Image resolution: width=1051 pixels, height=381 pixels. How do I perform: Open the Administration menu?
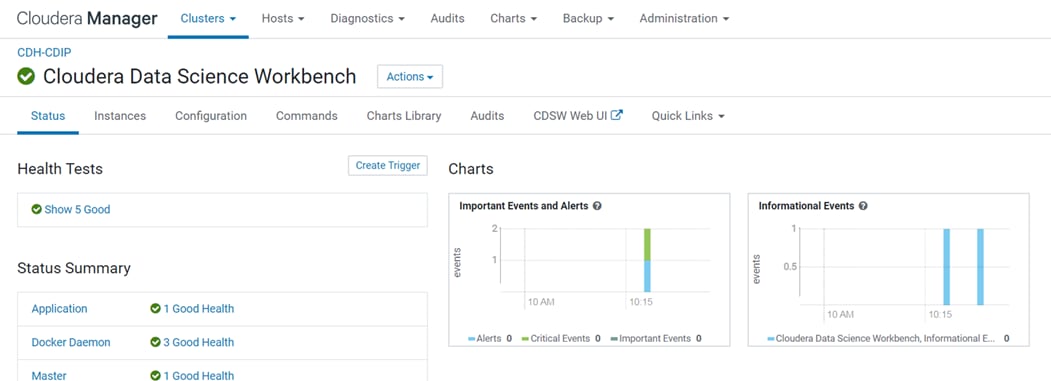(684, 19)
